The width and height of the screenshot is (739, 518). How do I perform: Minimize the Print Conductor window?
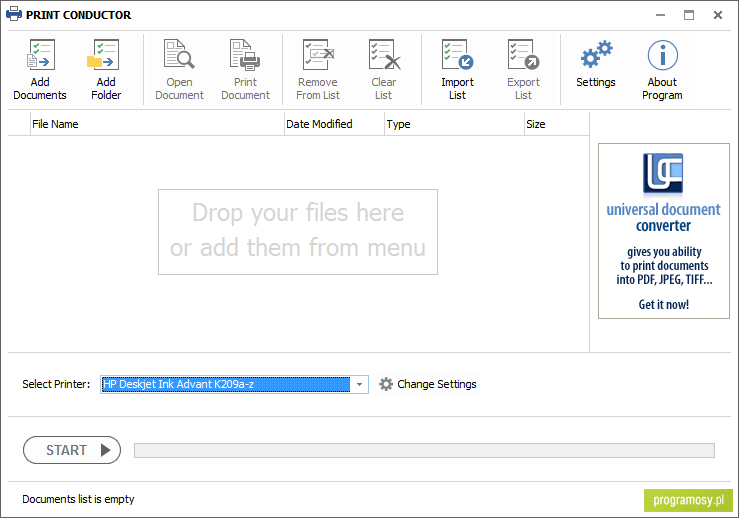point(661,15)
